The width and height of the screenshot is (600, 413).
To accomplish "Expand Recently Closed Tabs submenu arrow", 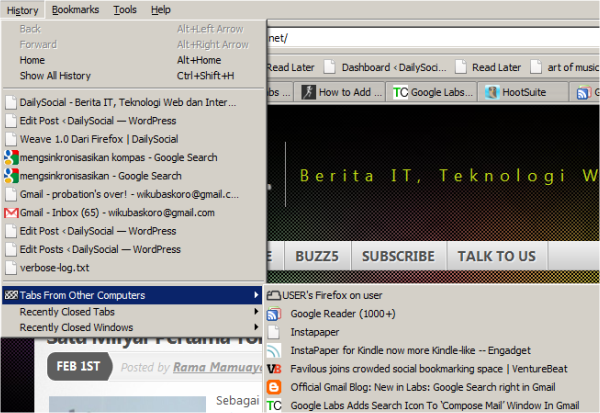I will click(x=256, y=312).
